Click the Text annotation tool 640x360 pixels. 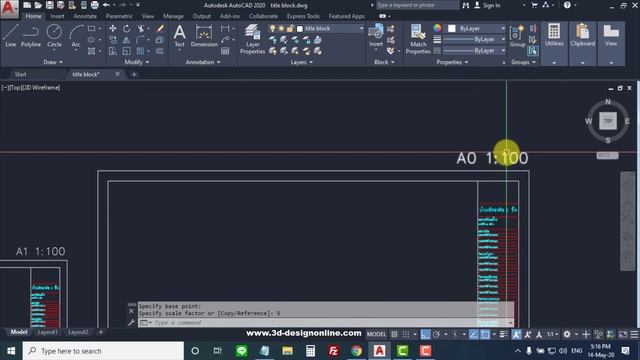click(x=180, y=36)
